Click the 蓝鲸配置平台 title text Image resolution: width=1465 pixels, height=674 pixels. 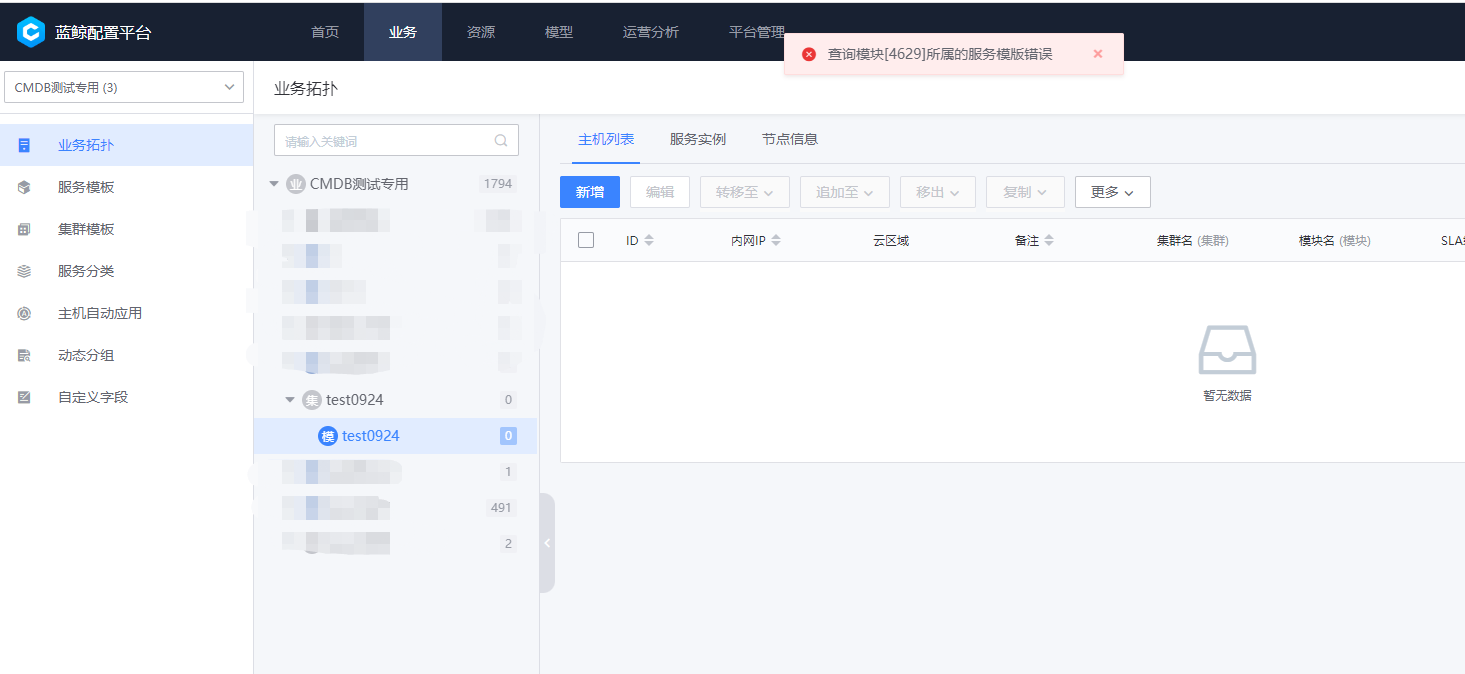click(103, 32)
